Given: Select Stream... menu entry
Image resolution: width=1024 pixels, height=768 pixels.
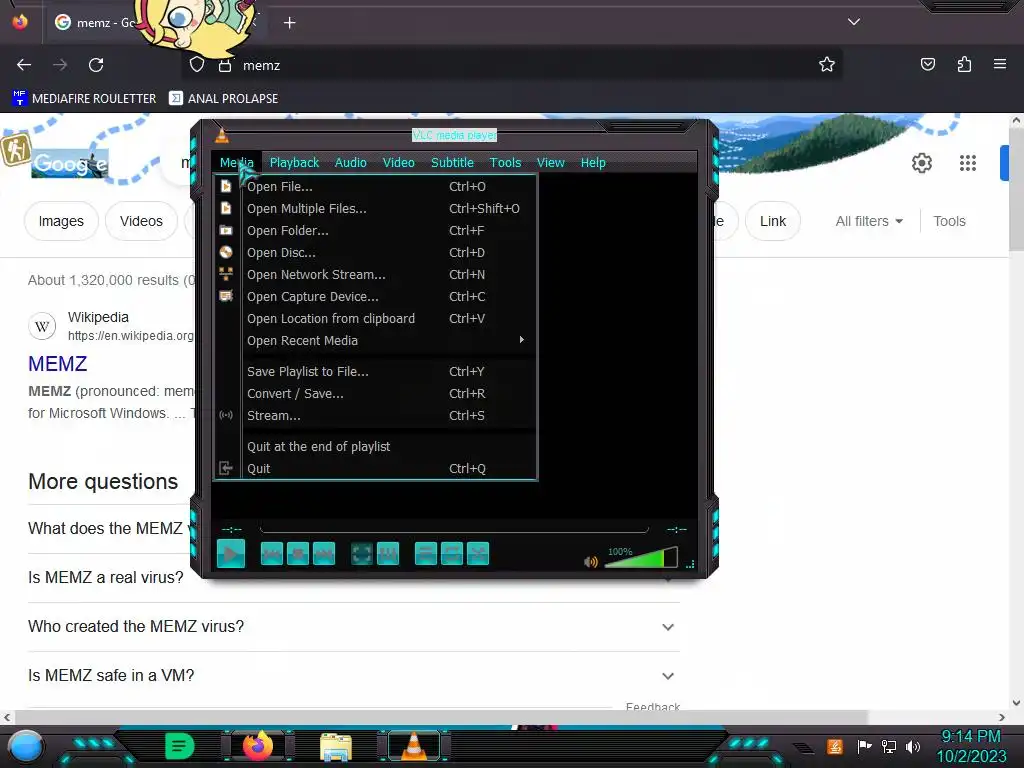Looking at the screenshot, I should [376, 415].
